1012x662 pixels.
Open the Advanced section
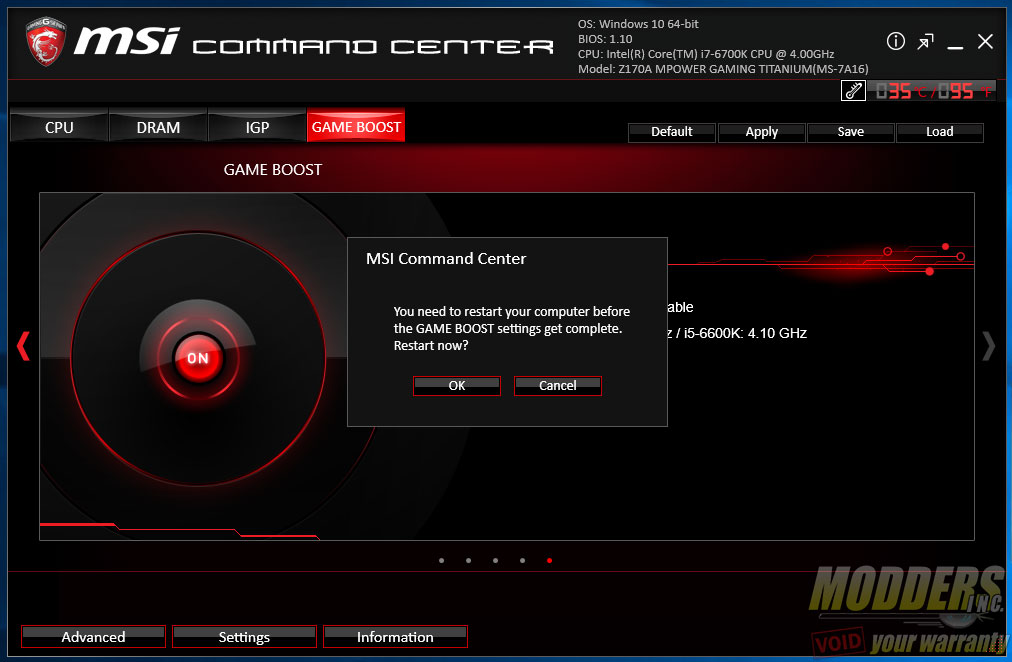click(93, 637)
